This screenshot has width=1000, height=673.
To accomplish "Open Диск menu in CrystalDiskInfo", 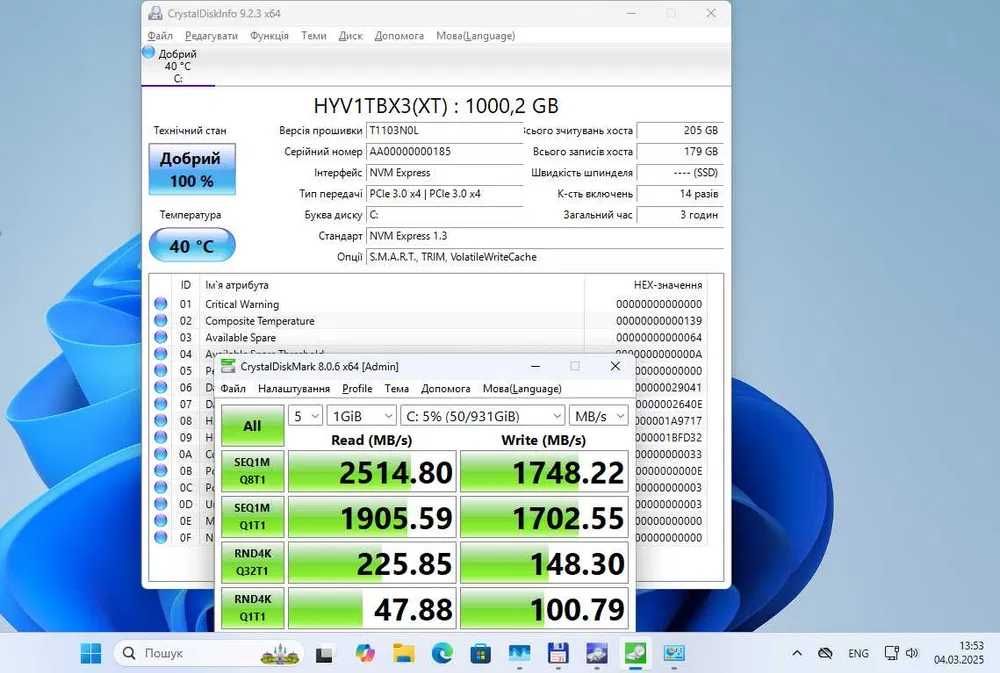I will coord(350,36).
